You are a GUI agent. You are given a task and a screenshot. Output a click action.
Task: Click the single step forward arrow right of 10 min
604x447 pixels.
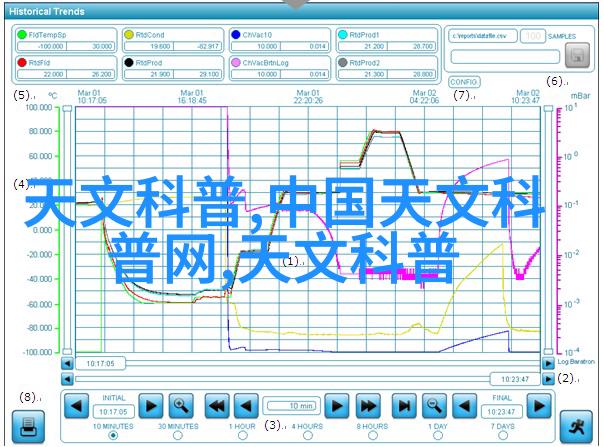tap(337, 405)
